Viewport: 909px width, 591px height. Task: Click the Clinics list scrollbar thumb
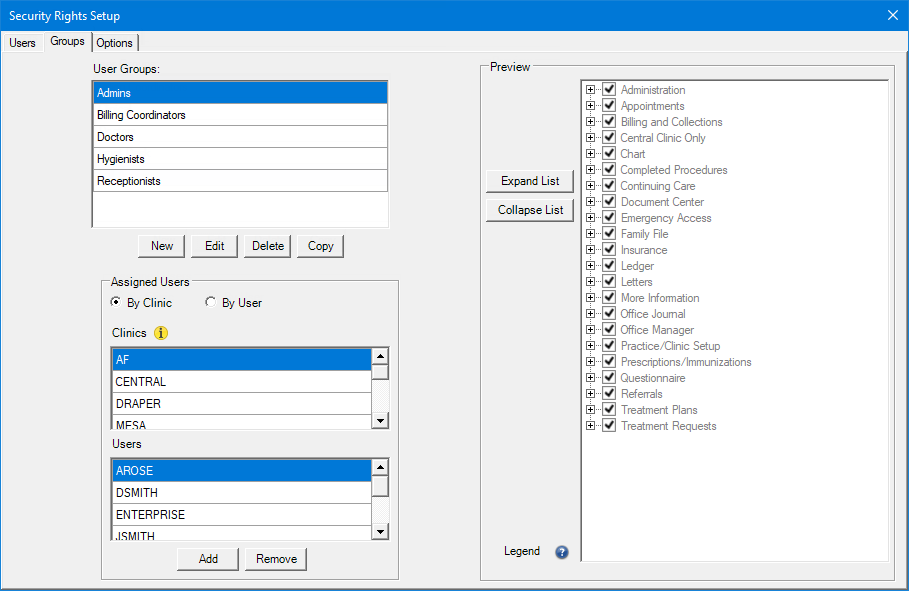380,372
